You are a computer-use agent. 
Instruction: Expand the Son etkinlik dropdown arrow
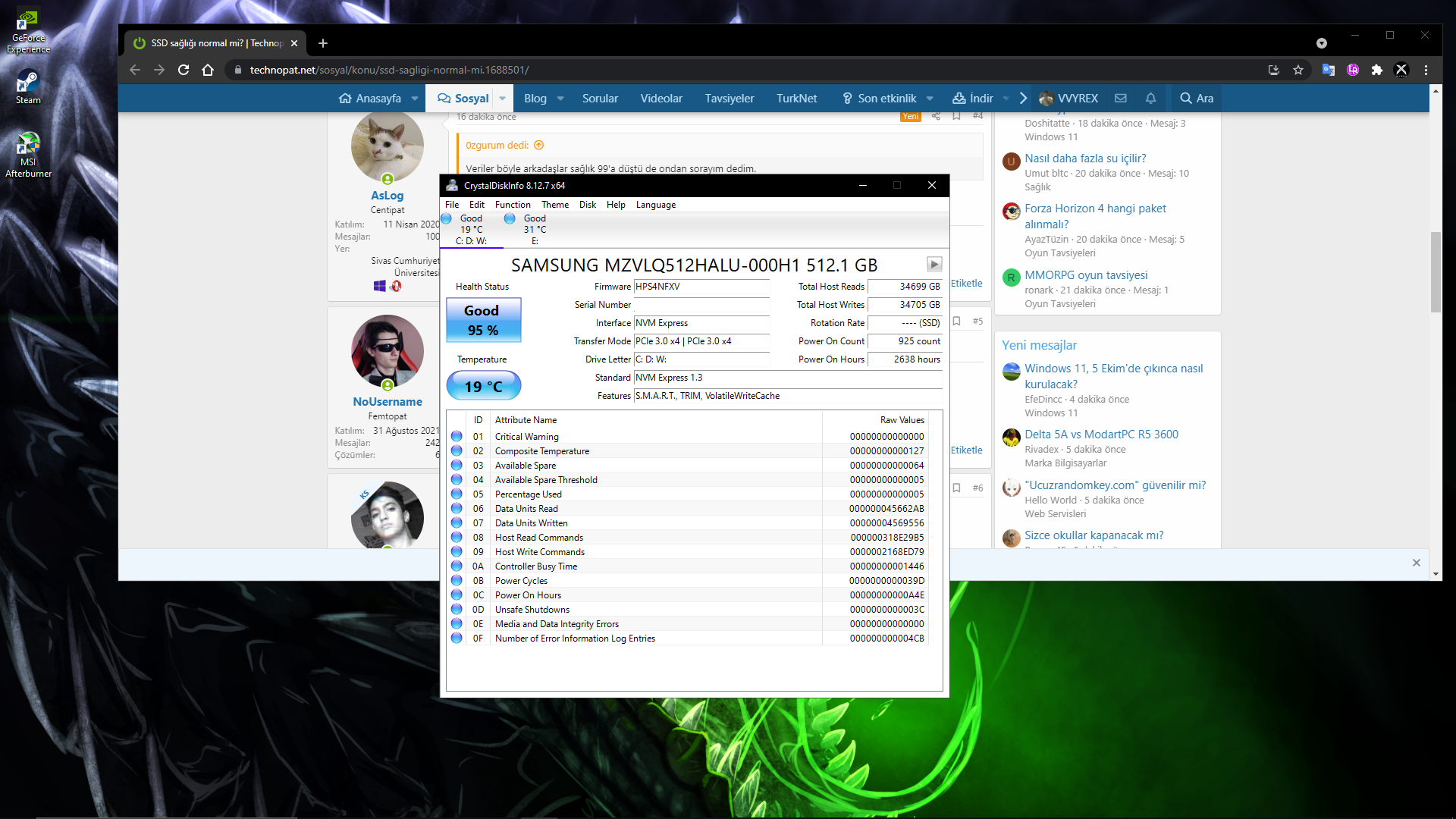click(930, 99)
